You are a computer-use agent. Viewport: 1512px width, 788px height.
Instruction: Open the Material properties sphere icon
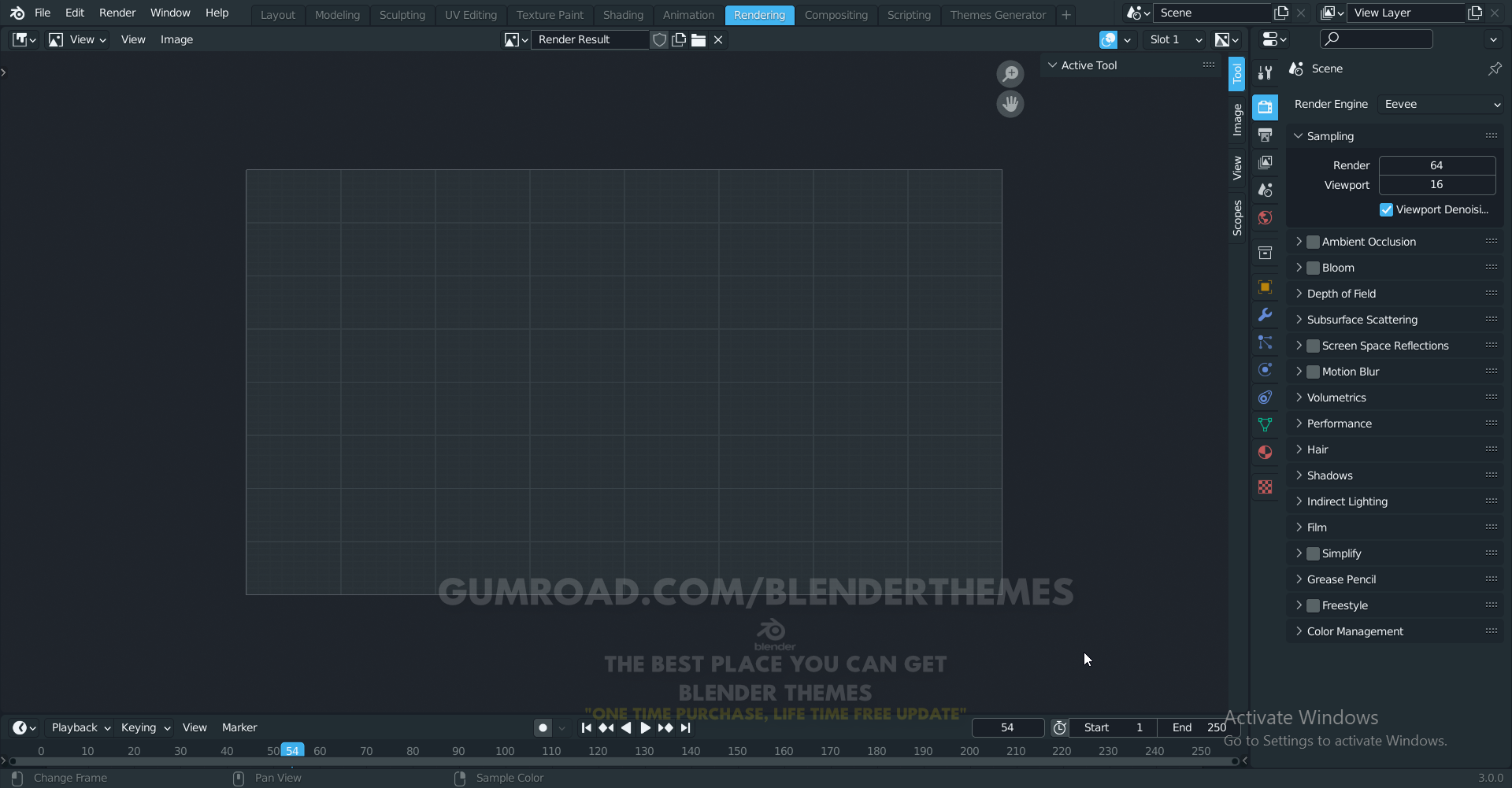point(1265,453)
